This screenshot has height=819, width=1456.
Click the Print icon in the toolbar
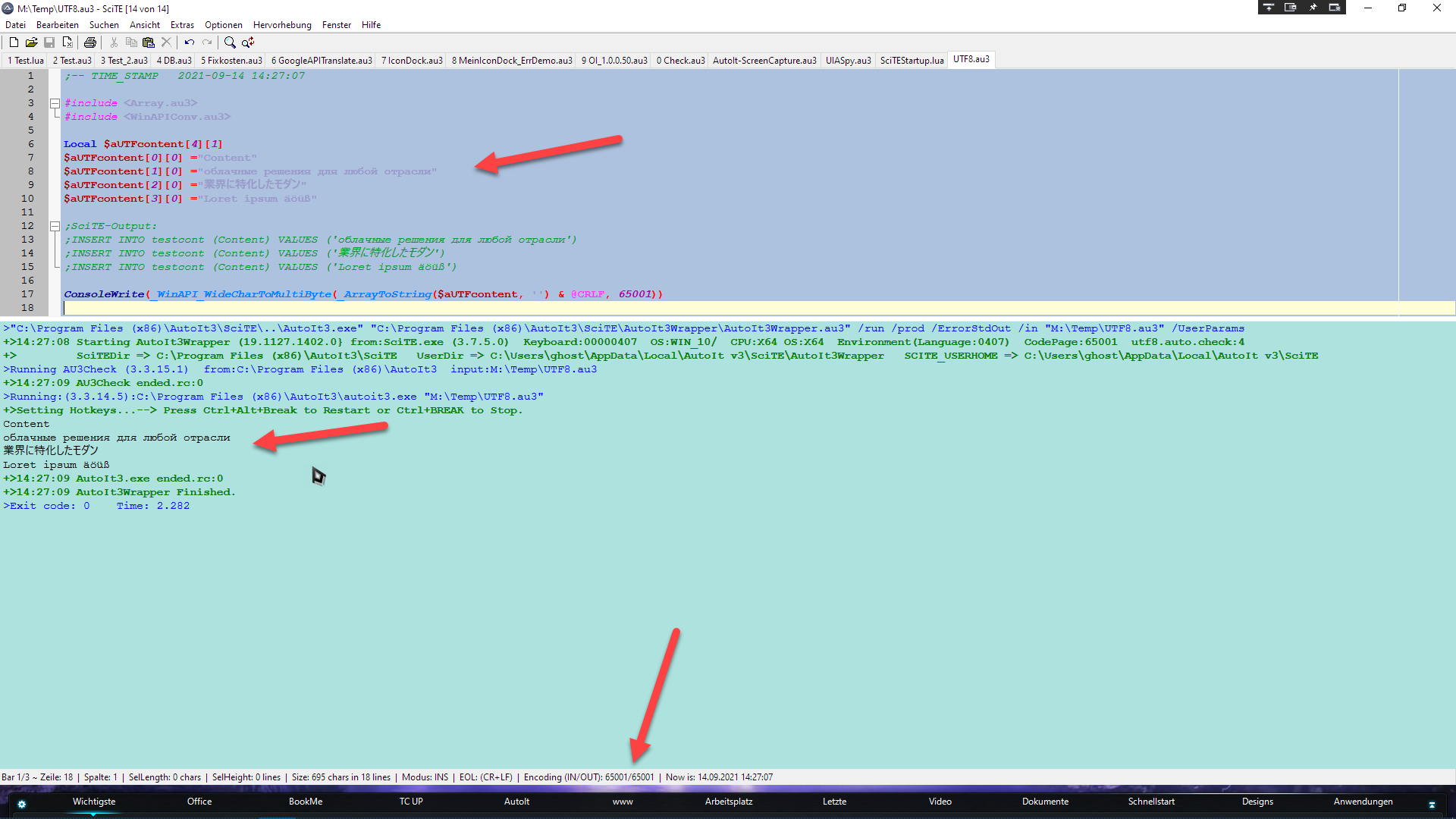click(x=90, y=42)
